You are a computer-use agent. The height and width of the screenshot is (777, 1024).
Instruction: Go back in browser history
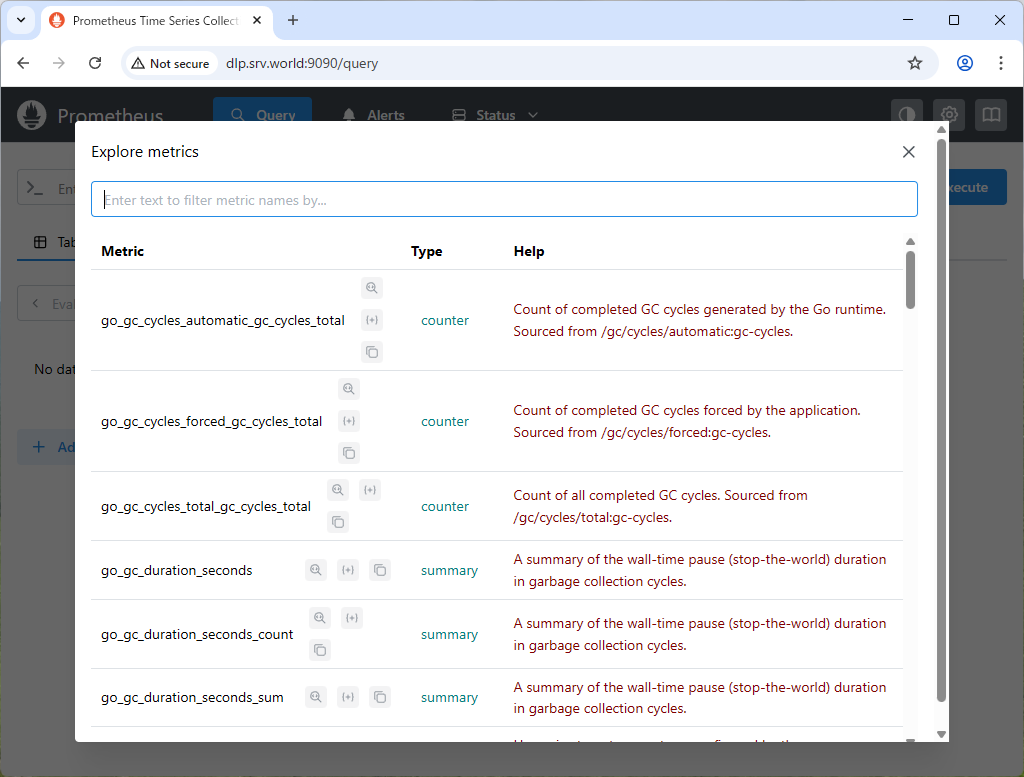[x=24, y=63]
